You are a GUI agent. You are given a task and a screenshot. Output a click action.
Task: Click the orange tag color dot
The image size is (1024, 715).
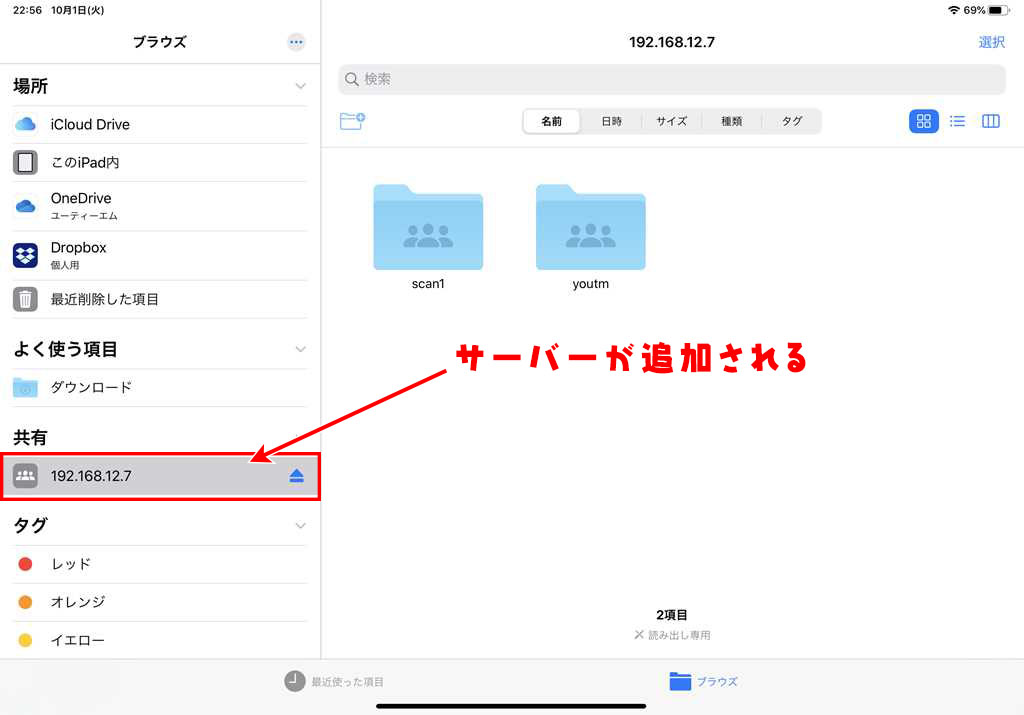[25, 602]
